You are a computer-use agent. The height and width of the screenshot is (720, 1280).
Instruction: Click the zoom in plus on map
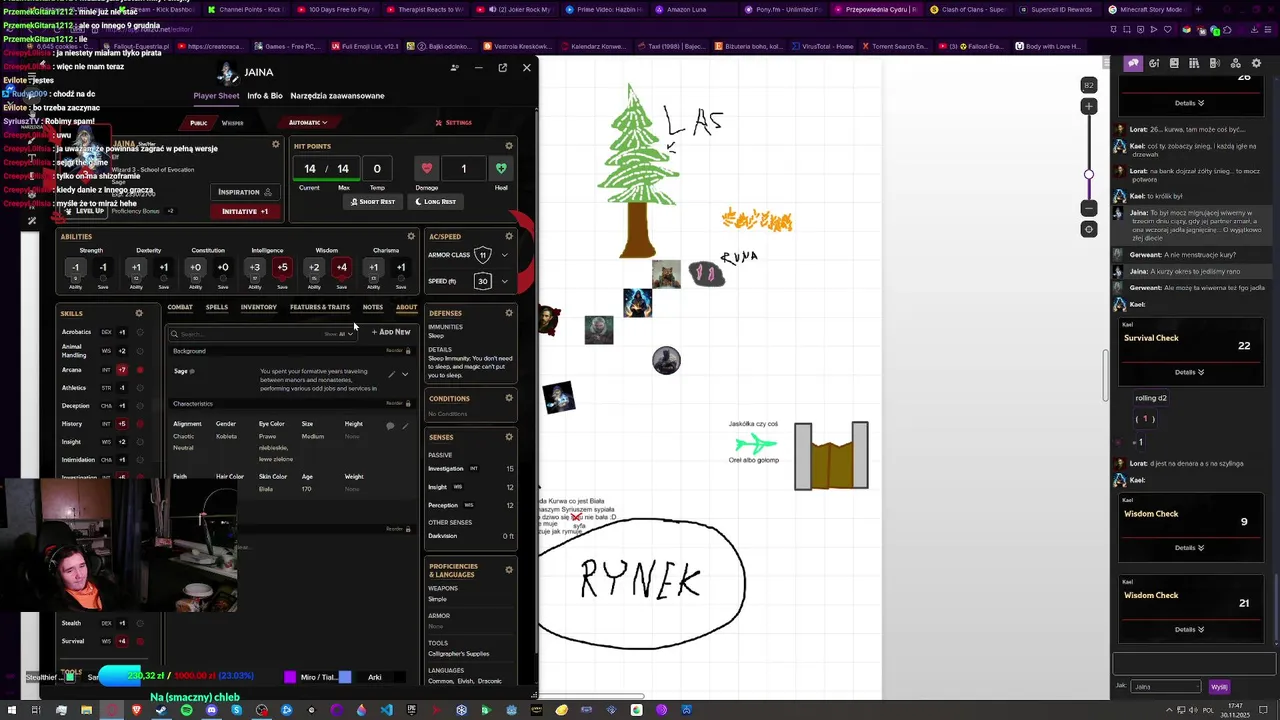1089,106
